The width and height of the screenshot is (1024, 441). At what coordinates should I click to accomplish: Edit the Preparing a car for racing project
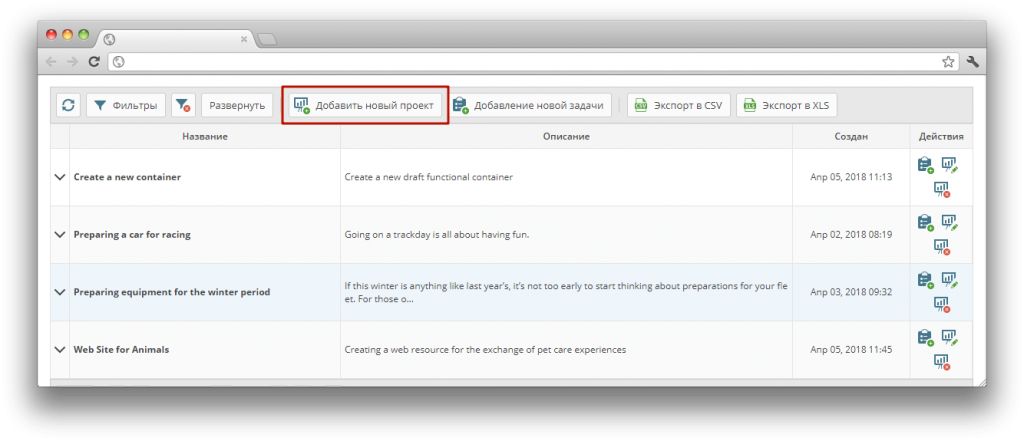coord(948,222)
